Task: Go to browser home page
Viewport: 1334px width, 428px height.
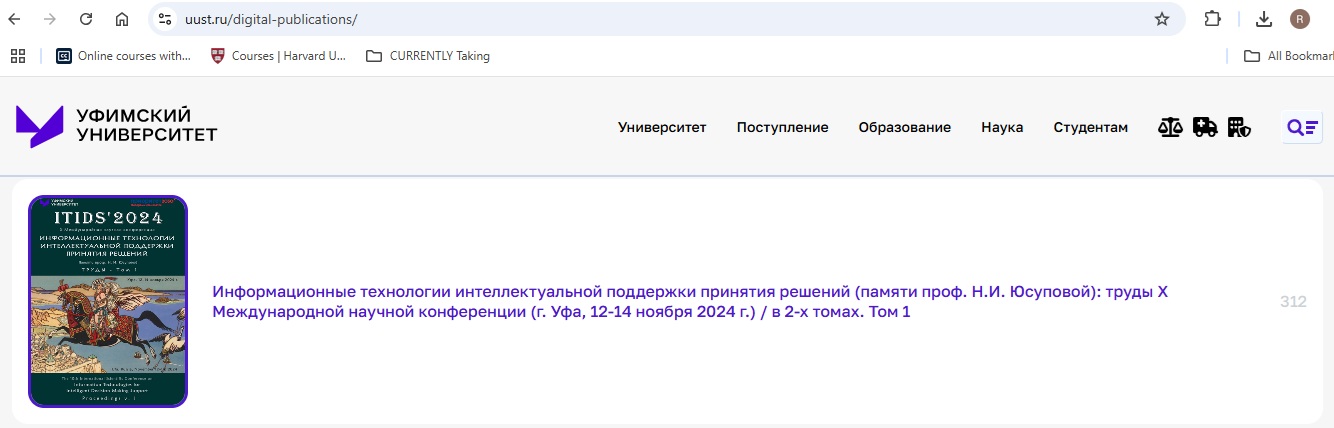Action: [122, 19]
